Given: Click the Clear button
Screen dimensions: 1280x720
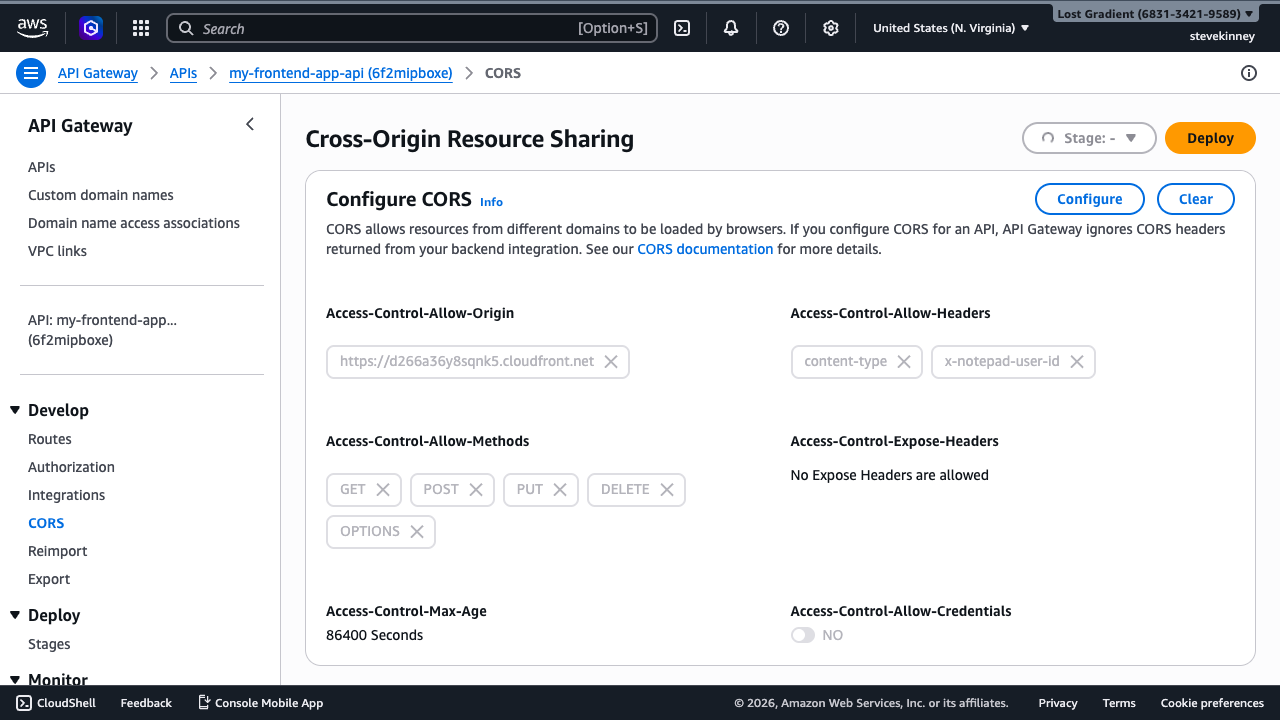Looking at the screenshot, I should [1196, 199].
